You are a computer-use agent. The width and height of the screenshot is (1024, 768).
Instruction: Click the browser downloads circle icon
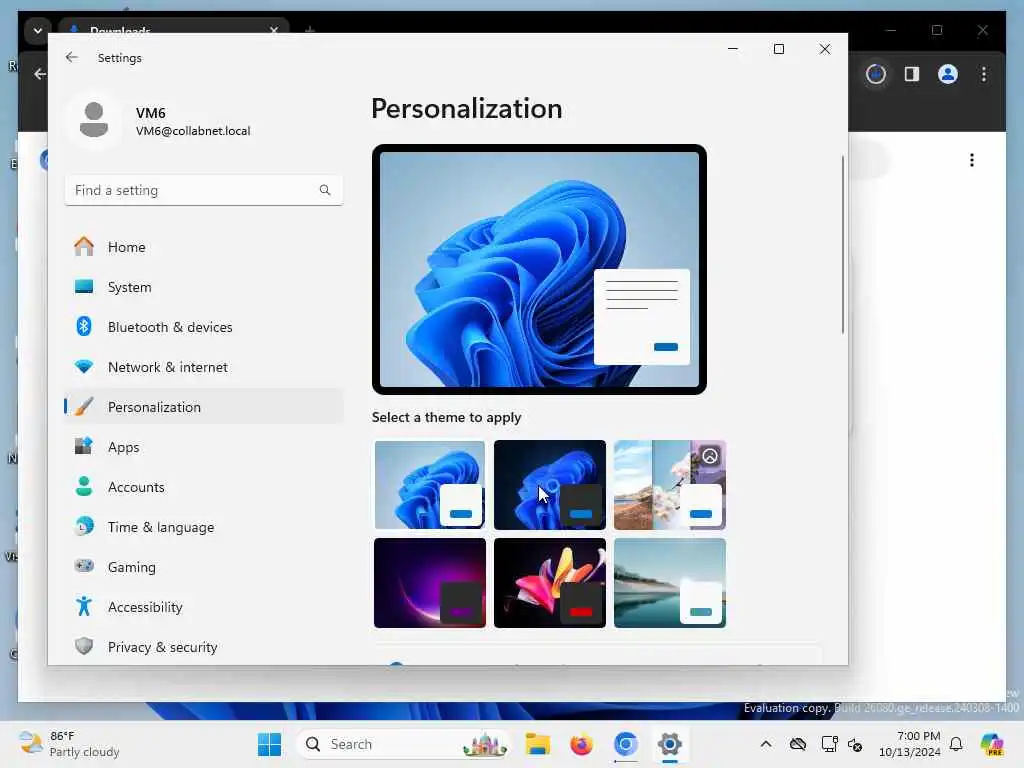click(x=876, y=74)
